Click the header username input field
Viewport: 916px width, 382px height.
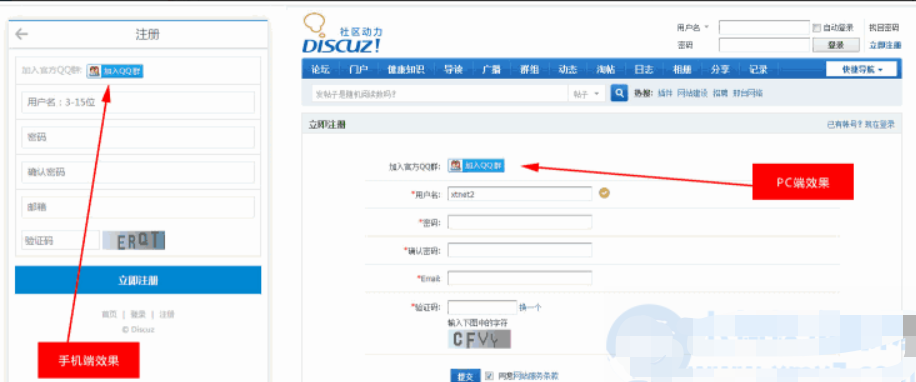pos(764,27)
